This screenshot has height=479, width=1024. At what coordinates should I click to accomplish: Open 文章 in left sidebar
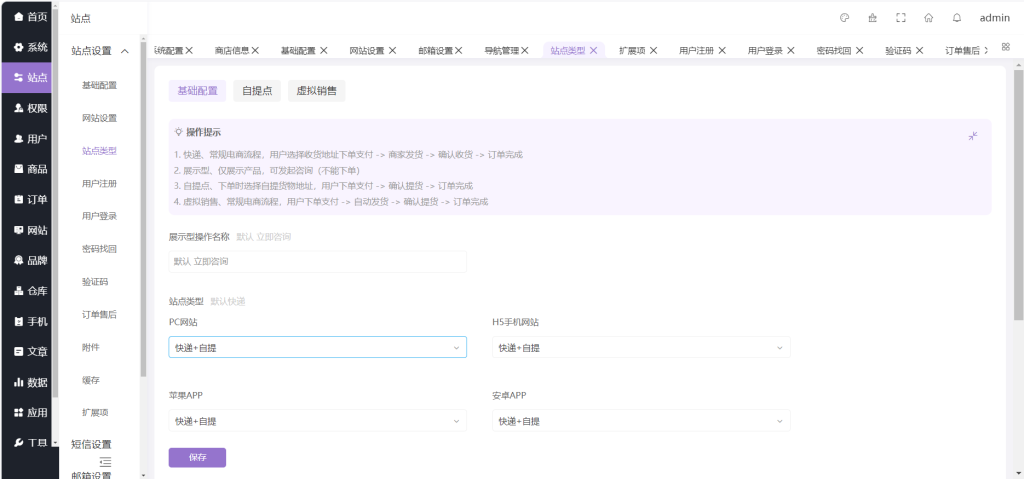point(30,352)
